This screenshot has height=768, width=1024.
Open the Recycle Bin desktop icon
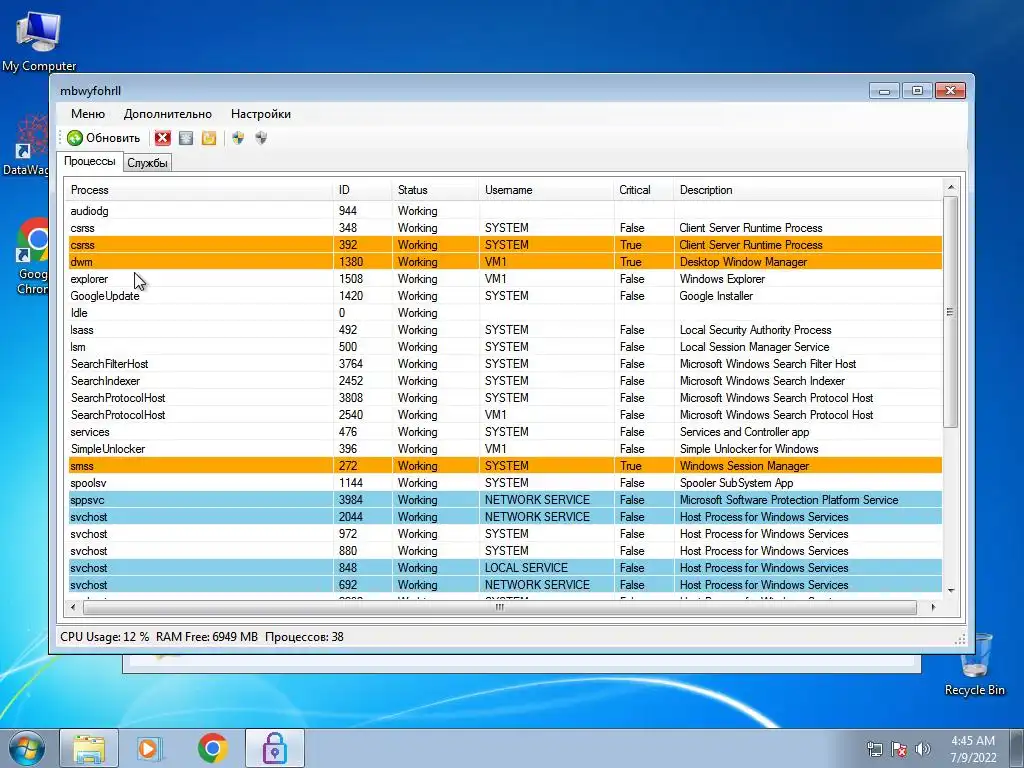[x=975, y=665]
